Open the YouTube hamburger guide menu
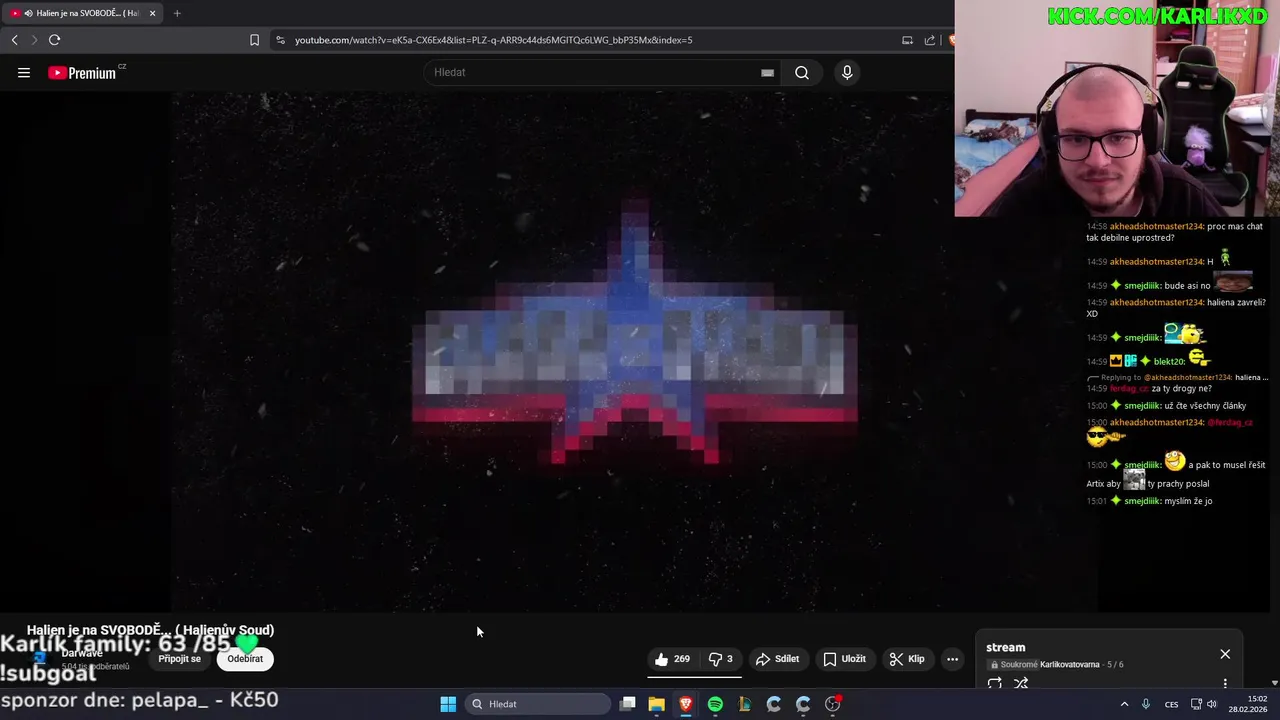 pyautogui.click(x=24, y=73)
